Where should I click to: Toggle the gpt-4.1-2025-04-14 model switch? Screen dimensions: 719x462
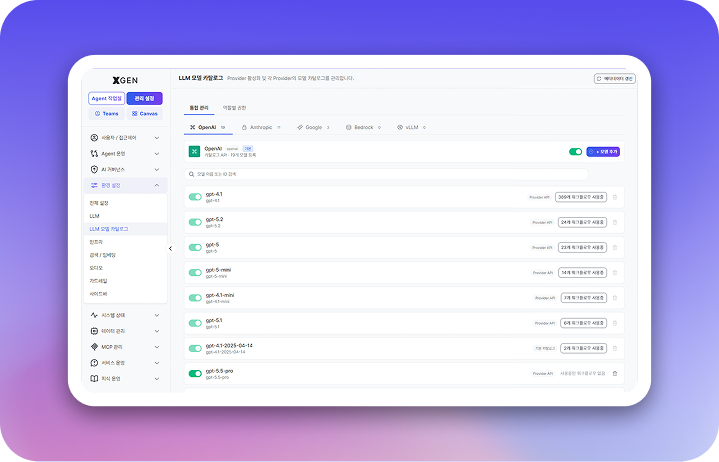click(195, 348)
